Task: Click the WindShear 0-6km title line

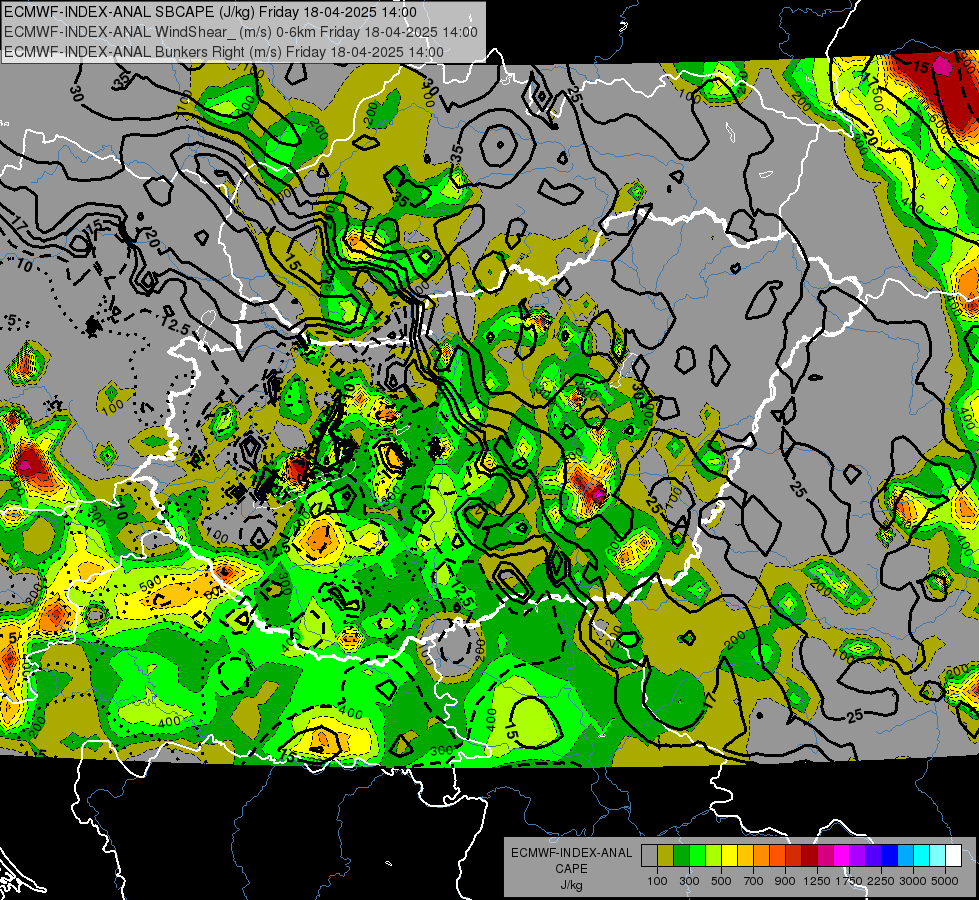Action: point(240,32)
